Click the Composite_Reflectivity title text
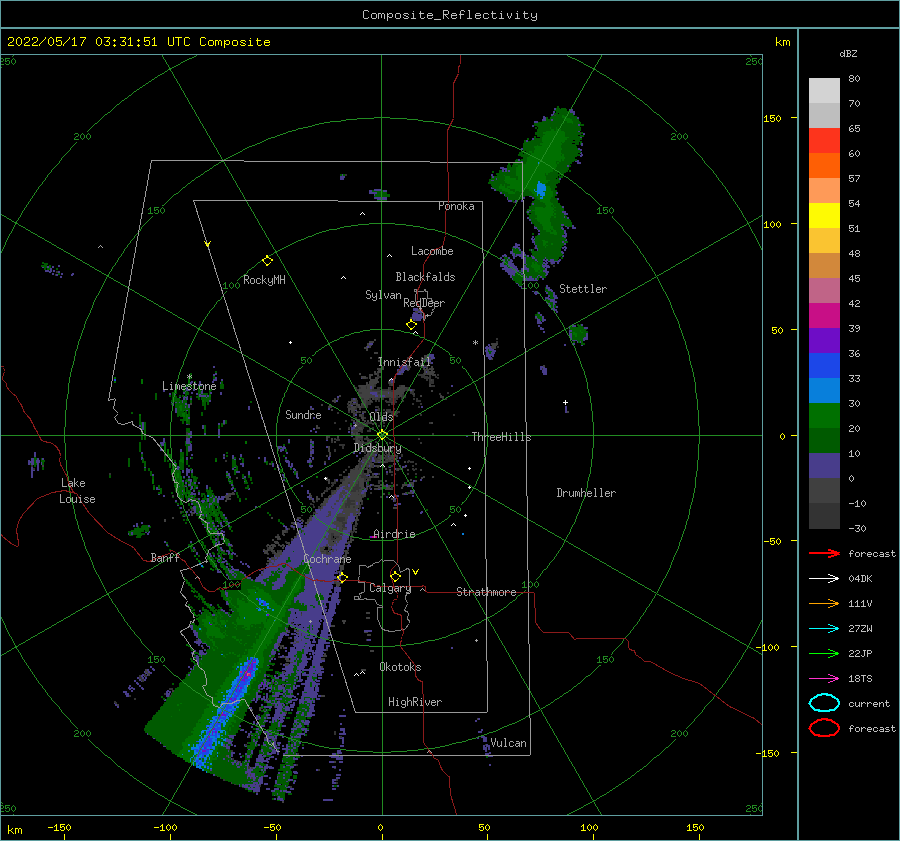Screen dimensions: 900x841 (450, 15)
